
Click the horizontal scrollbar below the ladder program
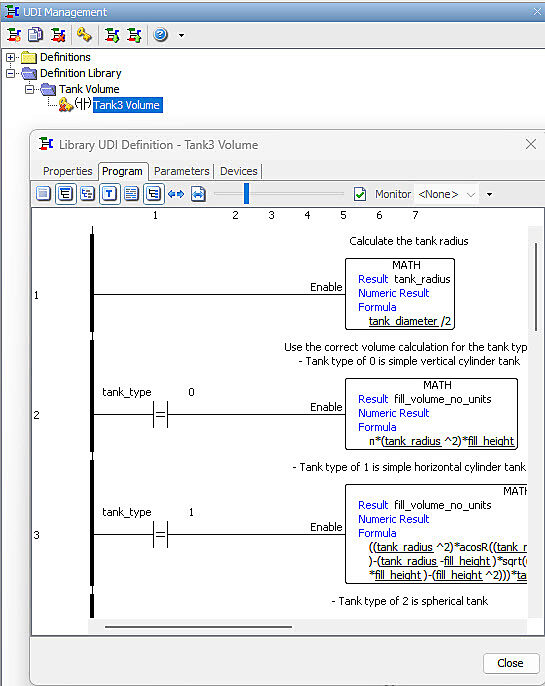pos(198,627)
